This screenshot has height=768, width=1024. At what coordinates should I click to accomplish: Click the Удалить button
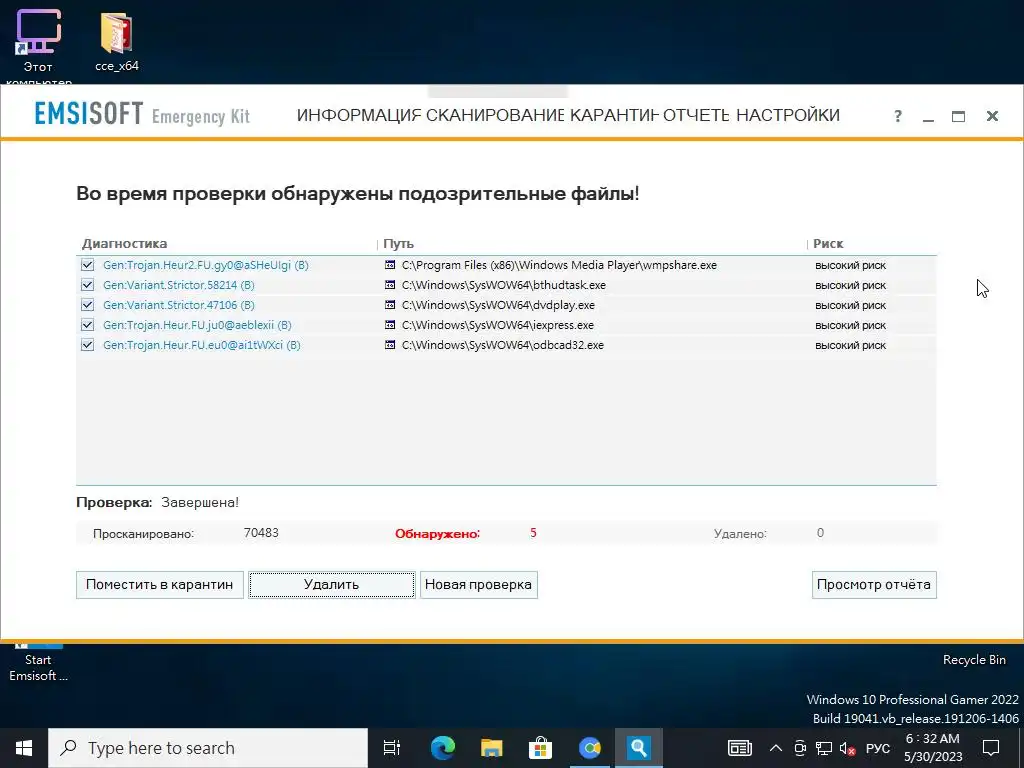pos(331,584)
